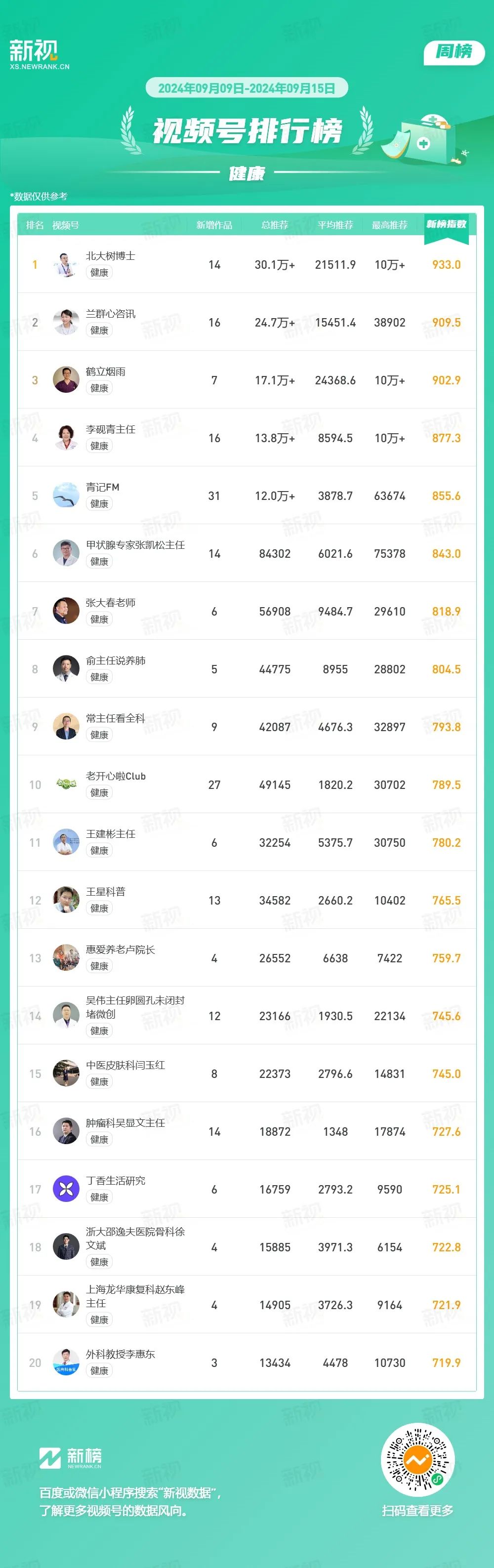Click the 健康 tag under 鹤立烟雨
This screenshot has width=494, height=1568.
click(99, 388)
